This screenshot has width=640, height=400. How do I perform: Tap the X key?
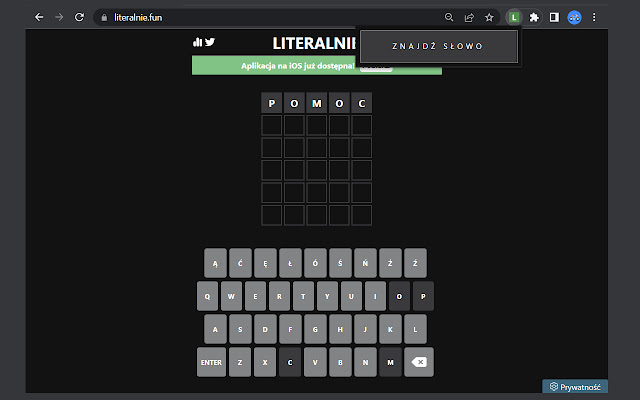[x=265, y=362]
